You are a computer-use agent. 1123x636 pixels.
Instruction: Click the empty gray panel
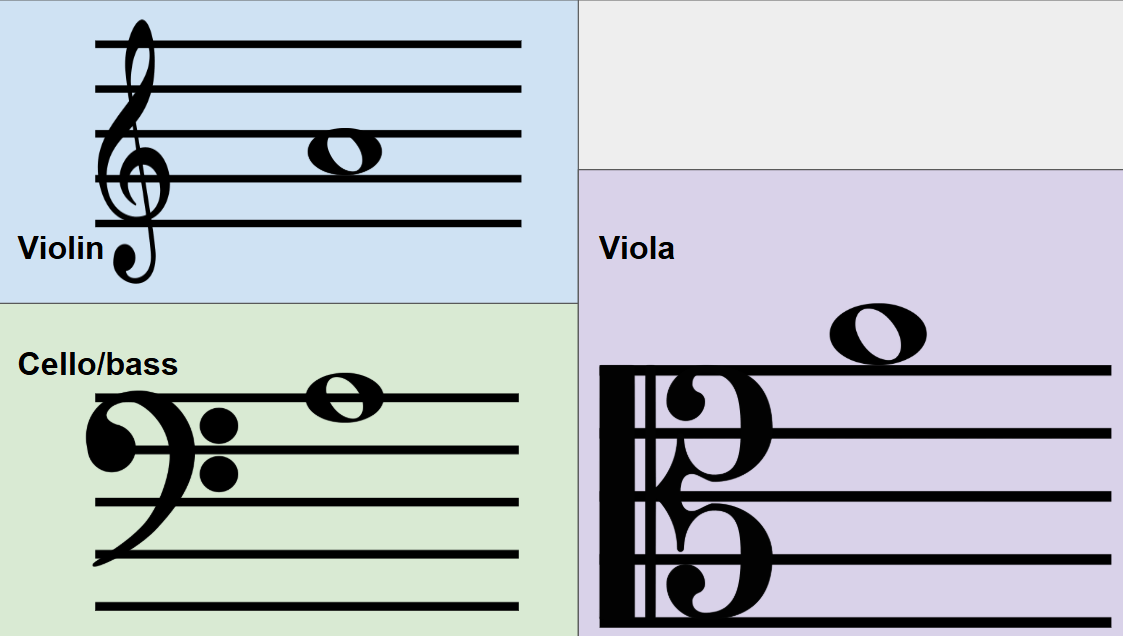tap(851, 85)
